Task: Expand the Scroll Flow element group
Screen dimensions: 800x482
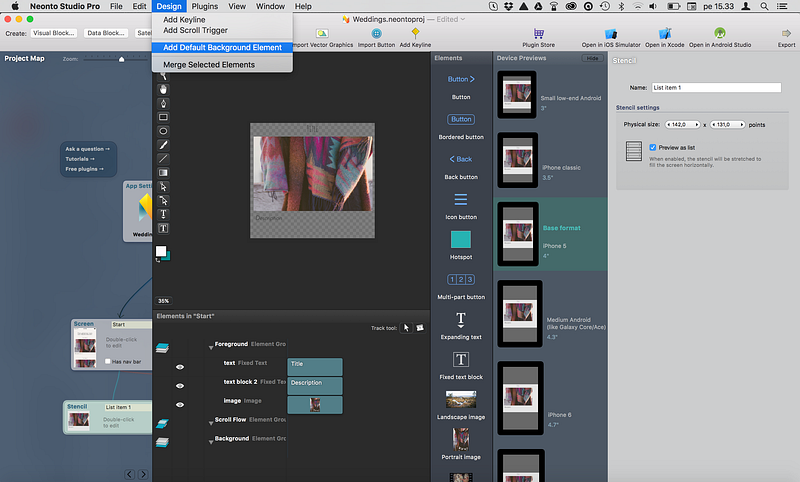Action: [x=211, y=422]
